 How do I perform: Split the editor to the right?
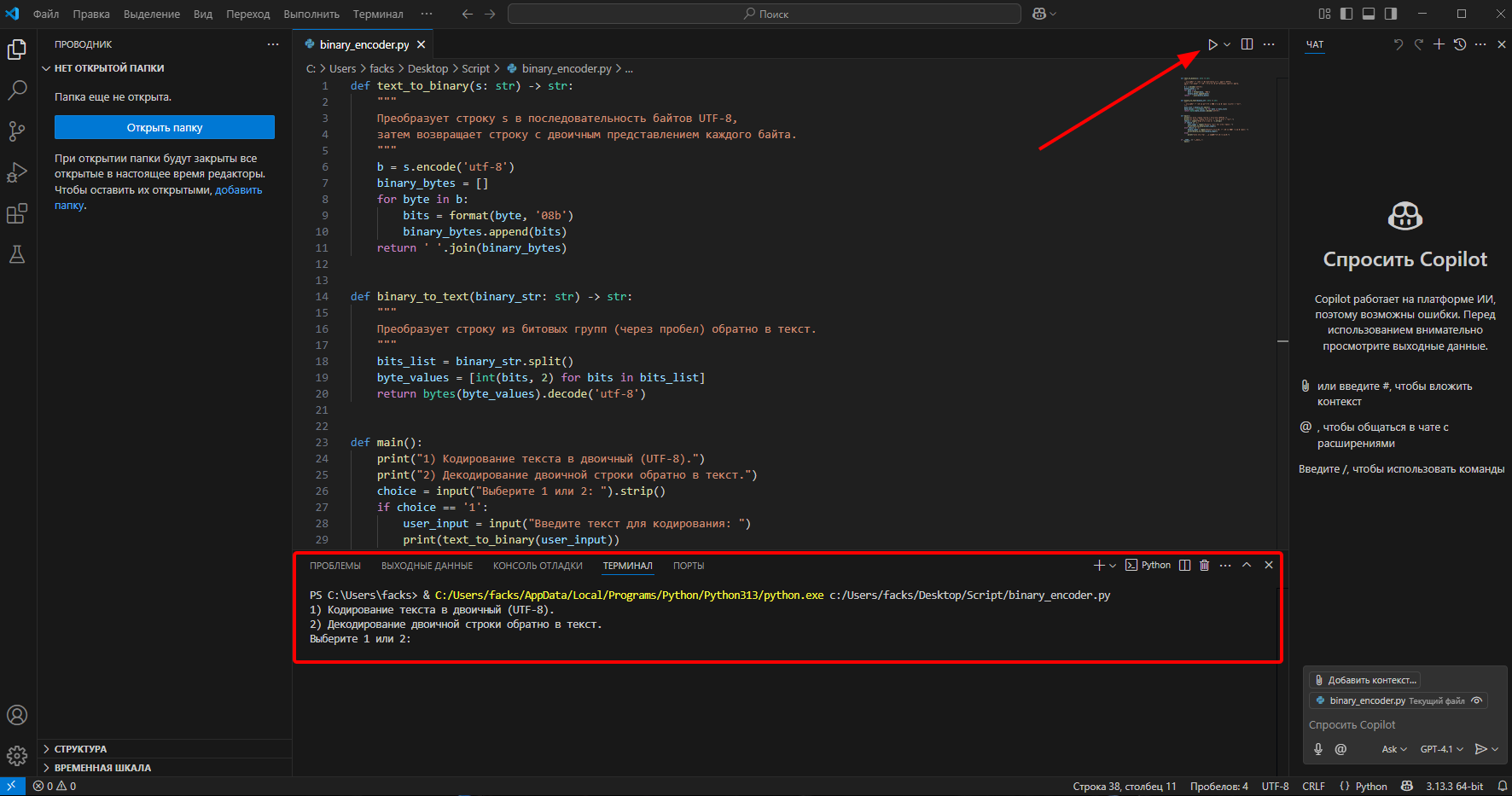pos(1247,44)
